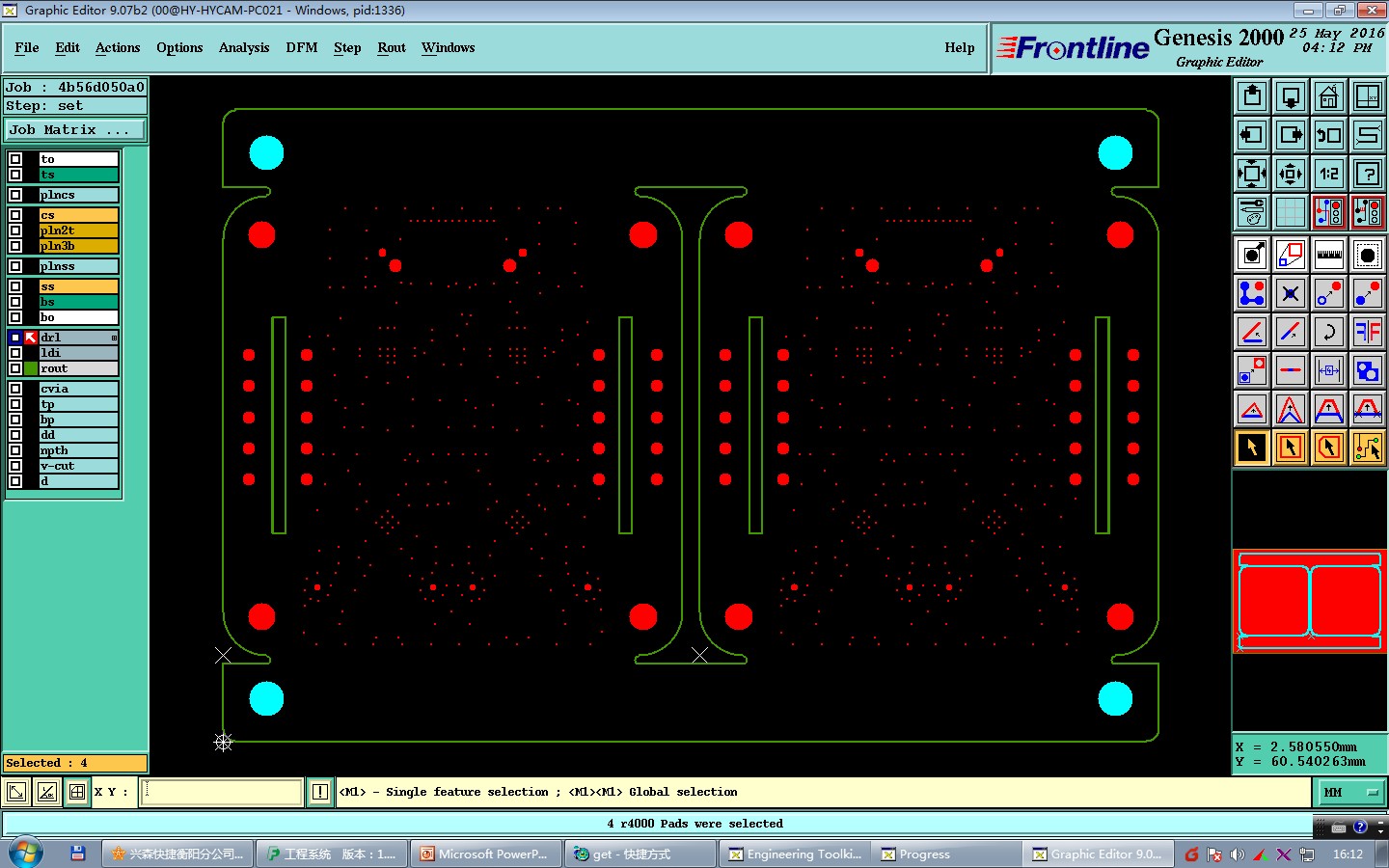Image resolution: width=1389 pixels, height=868 pixels.
Task: Click the zoom in icon with outward arrows
Action: pyautogui.click(x=1252, y=174)
